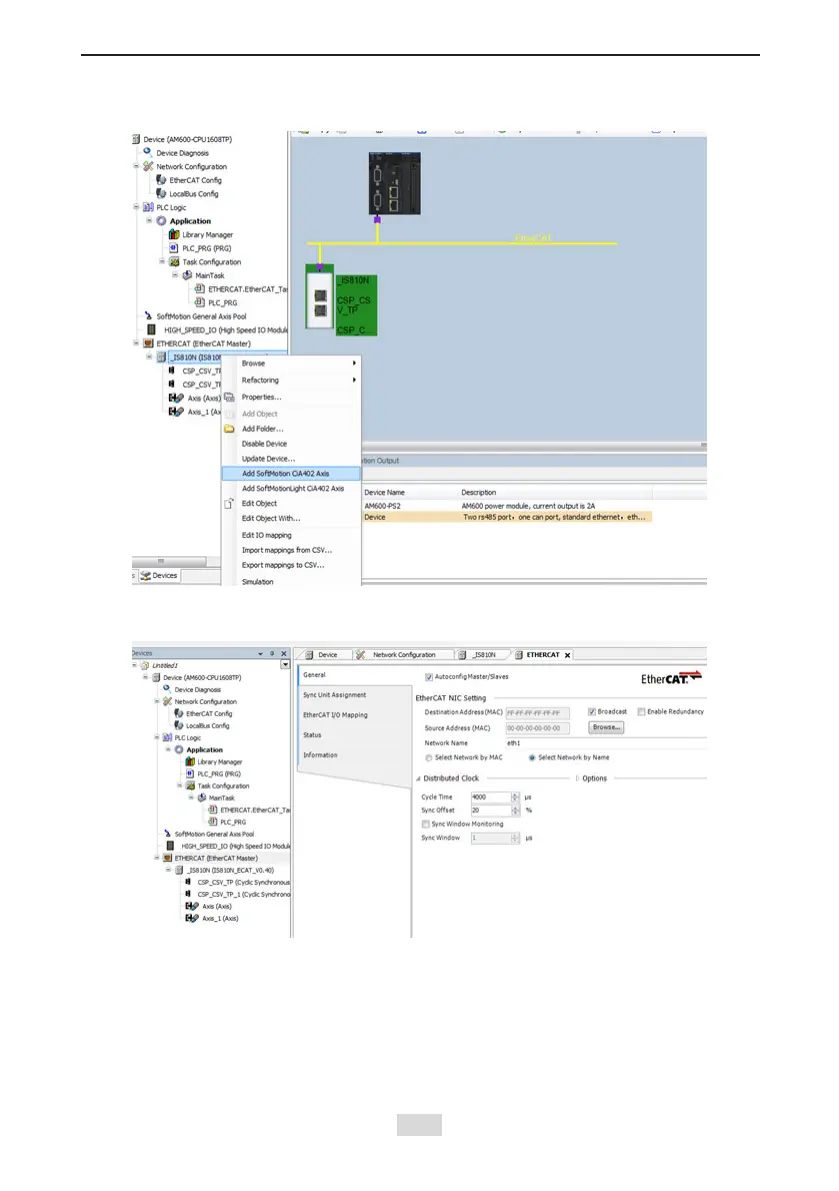Switch to Network Configuration editor tab
The image size is (839, 1191).
pos(403,655)
